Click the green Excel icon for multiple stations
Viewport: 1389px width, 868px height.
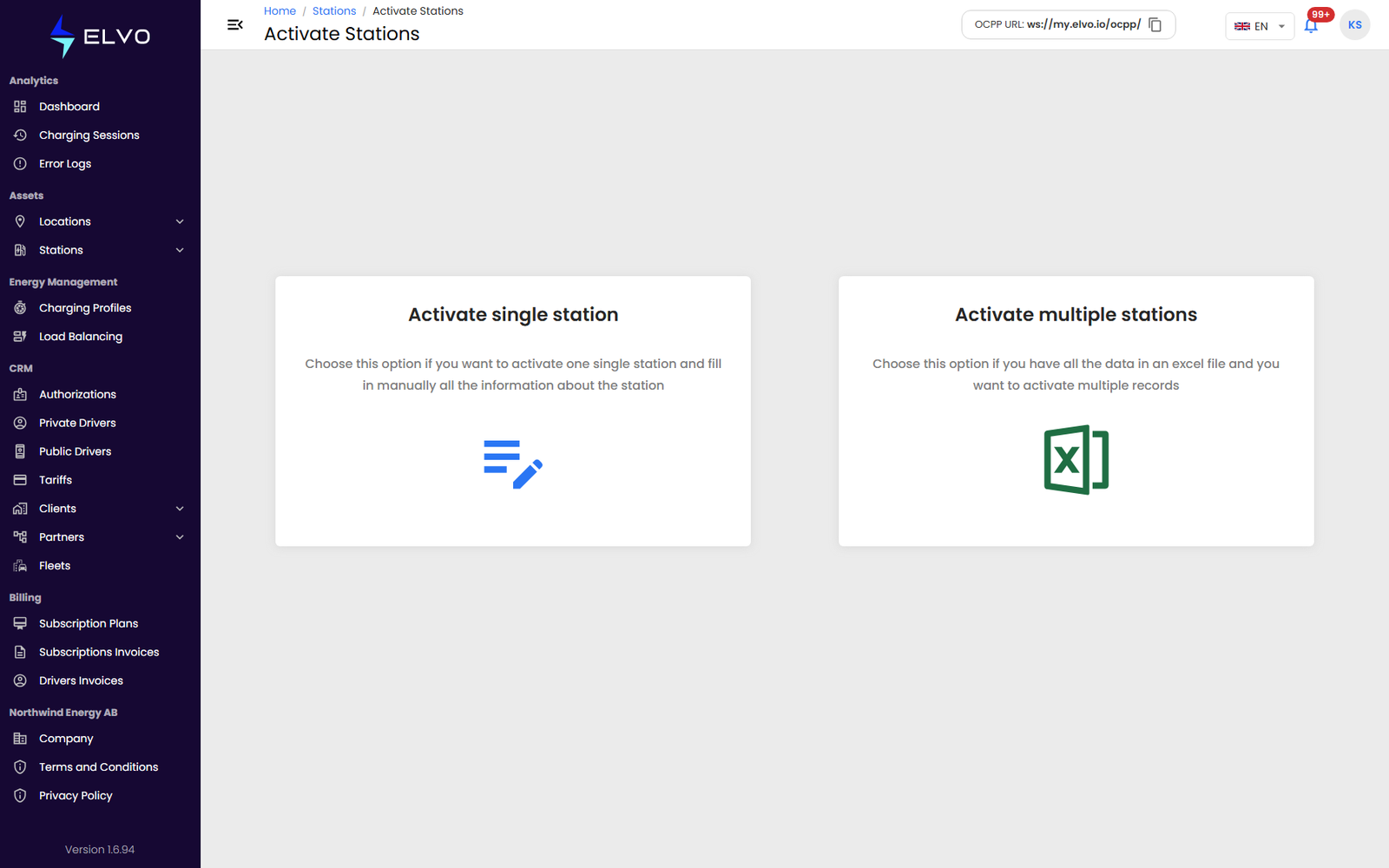click(1076, 460)
